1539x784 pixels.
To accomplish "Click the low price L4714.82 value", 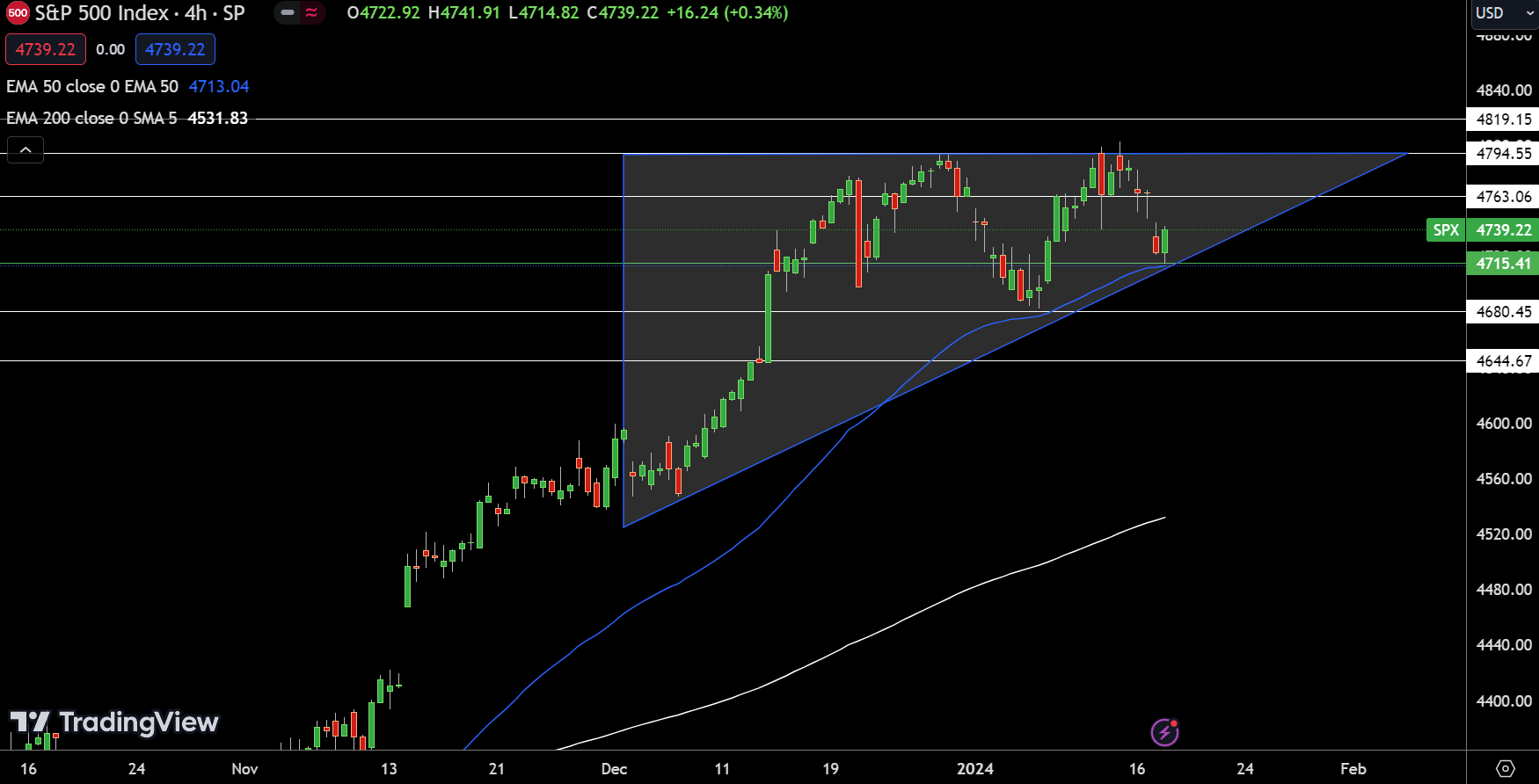I will pyautogui.click(x=543, y=13).
